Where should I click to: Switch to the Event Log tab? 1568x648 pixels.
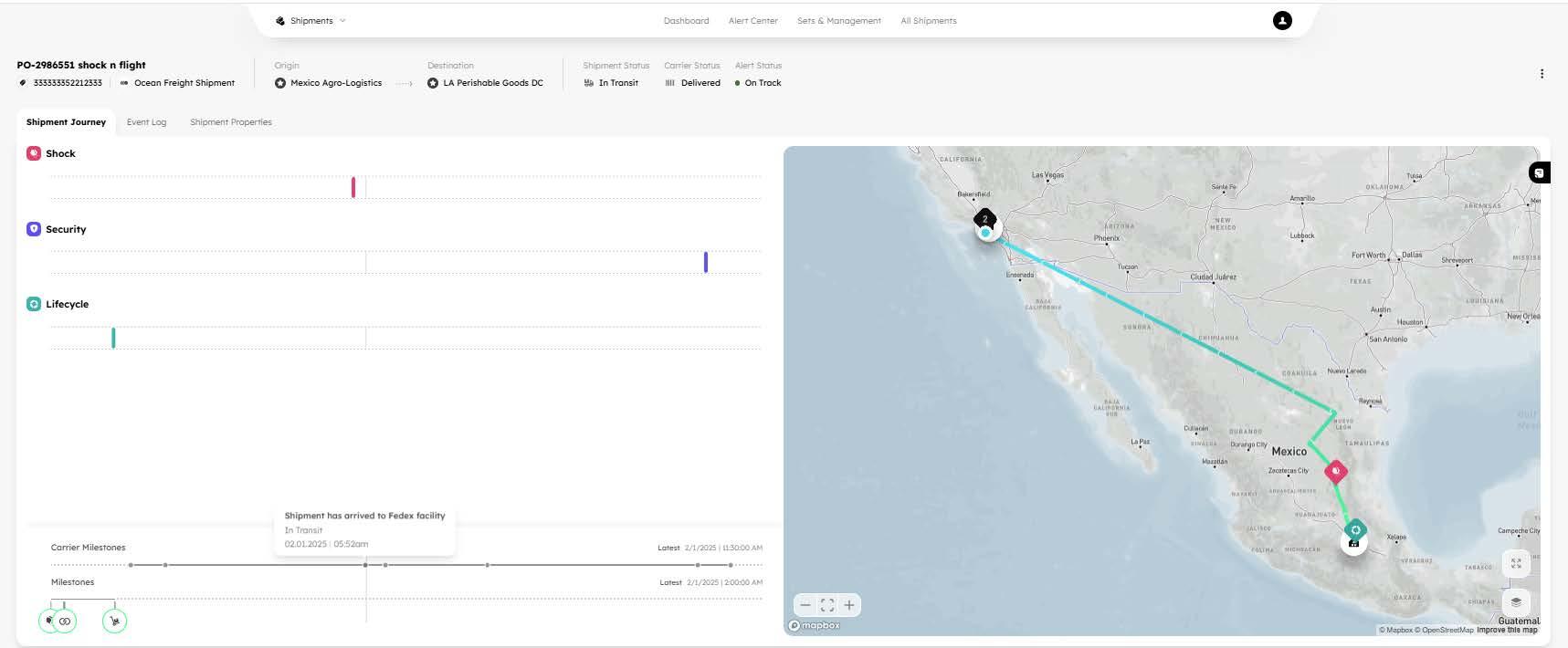[146, 122]
